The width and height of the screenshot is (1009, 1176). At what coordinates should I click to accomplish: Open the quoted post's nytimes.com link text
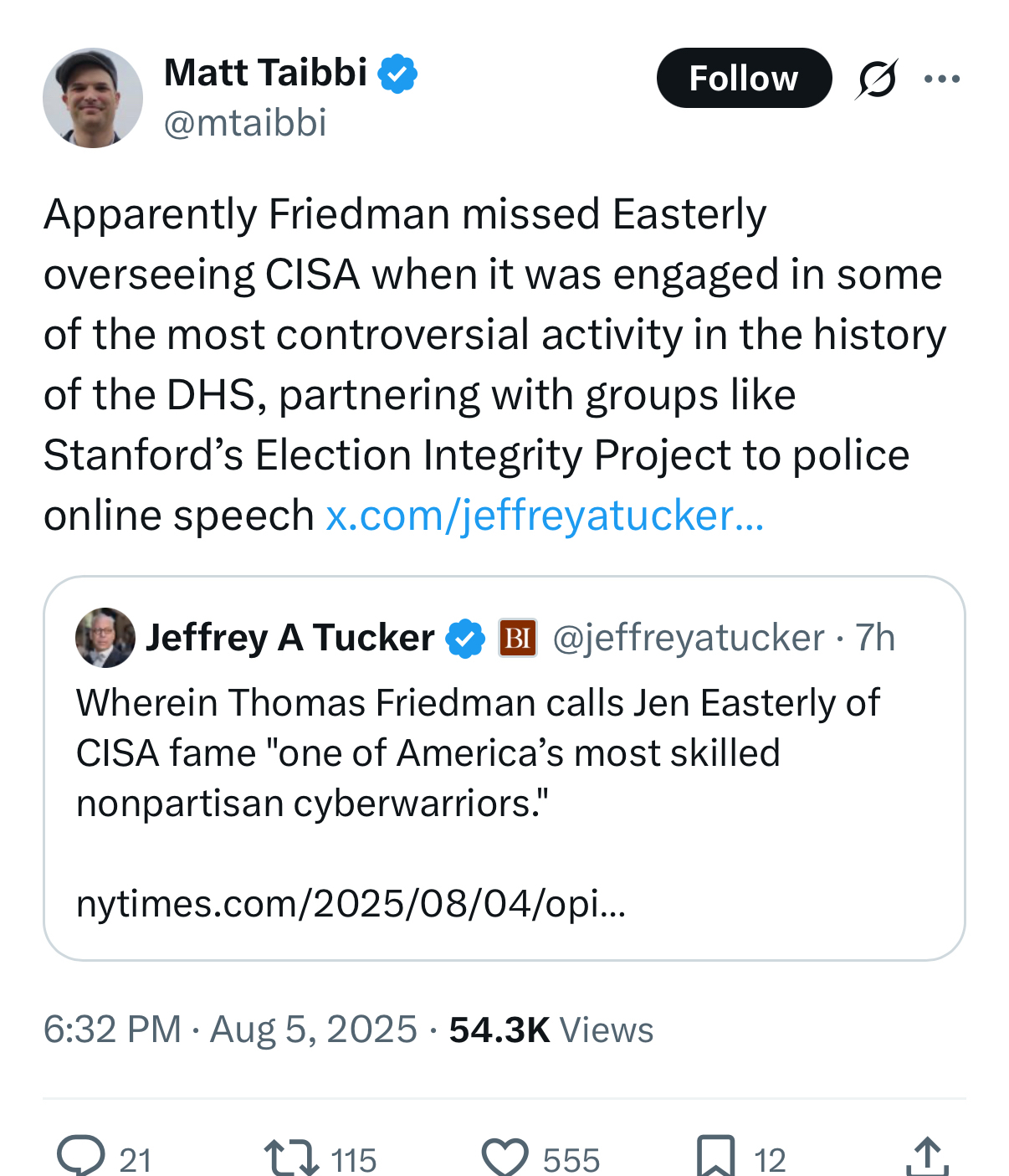pos(351,903)
